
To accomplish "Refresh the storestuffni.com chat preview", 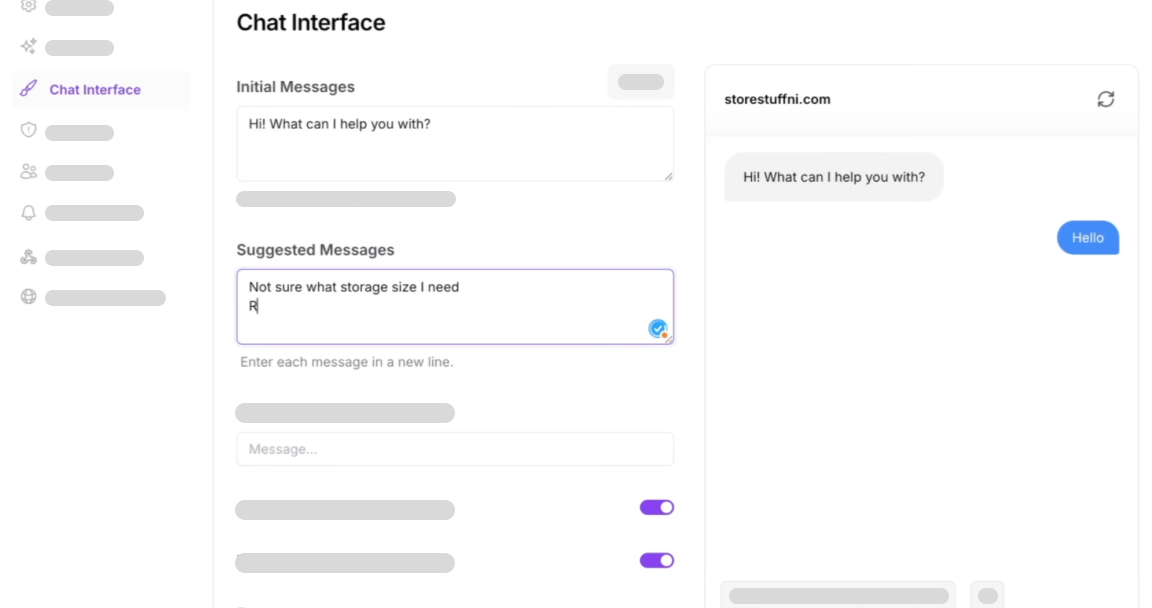I will (x=1105, y=99).
